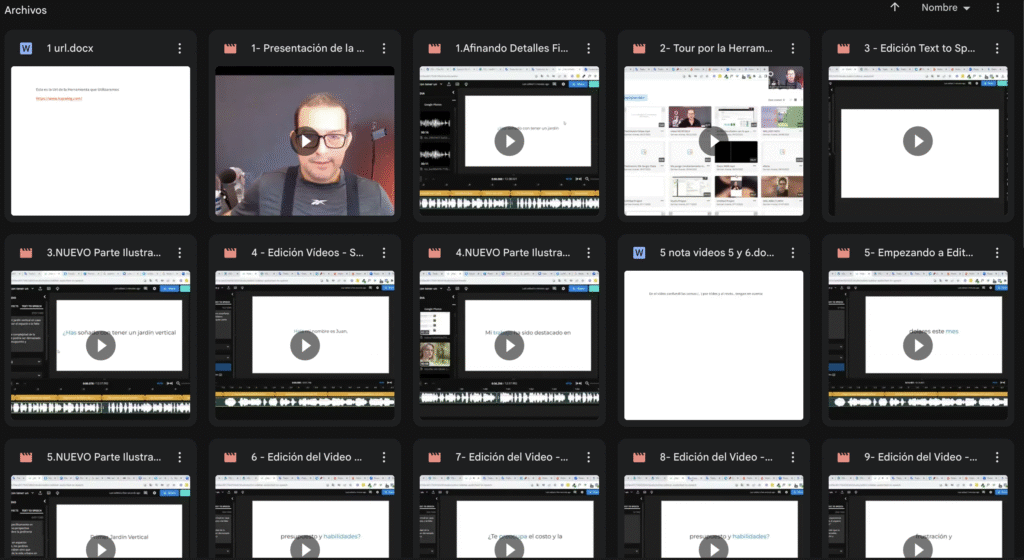Click the Word icon of 1 url.docx

pos(26,48)
